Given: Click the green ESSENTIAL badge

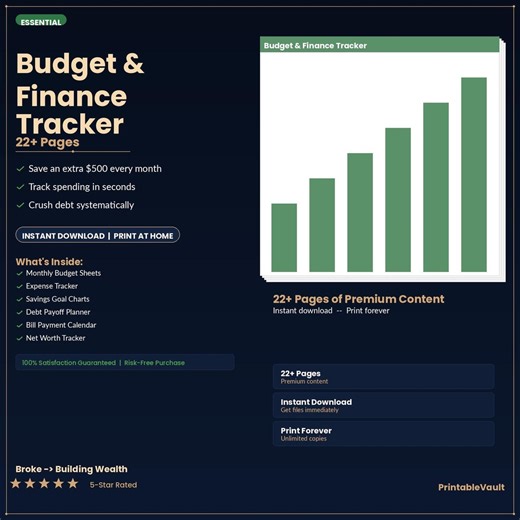Looking at the screenshot, I should coord(41,21).
